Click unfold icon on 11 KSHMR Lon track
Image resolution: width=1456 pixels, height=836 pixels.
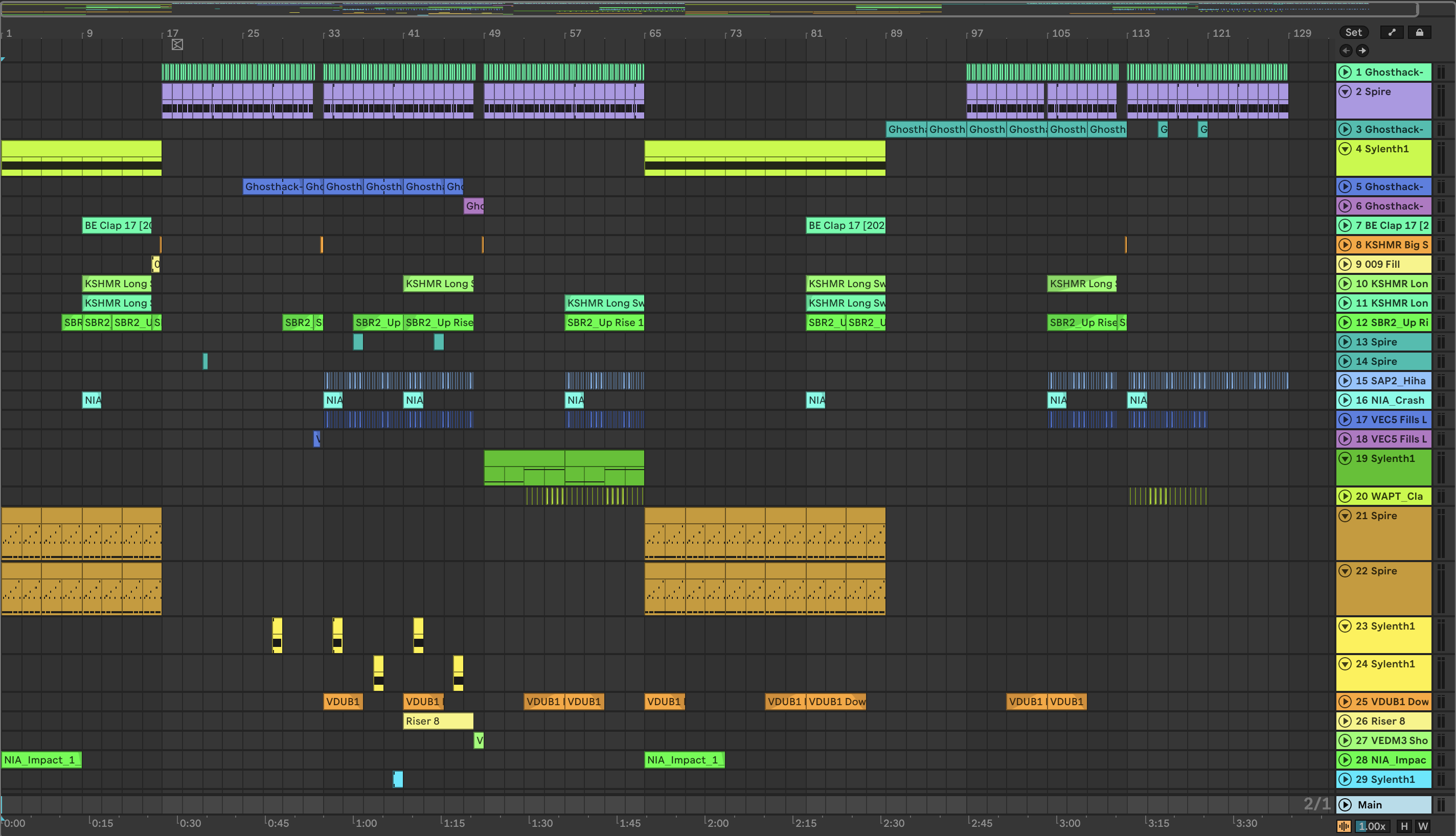coord(1345,303)
